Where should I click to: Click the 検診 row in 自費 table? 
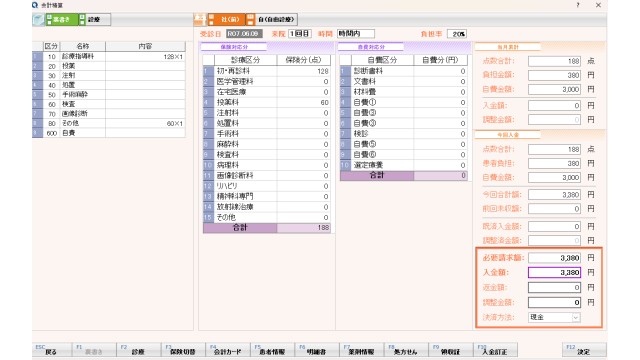pos(404,134)
